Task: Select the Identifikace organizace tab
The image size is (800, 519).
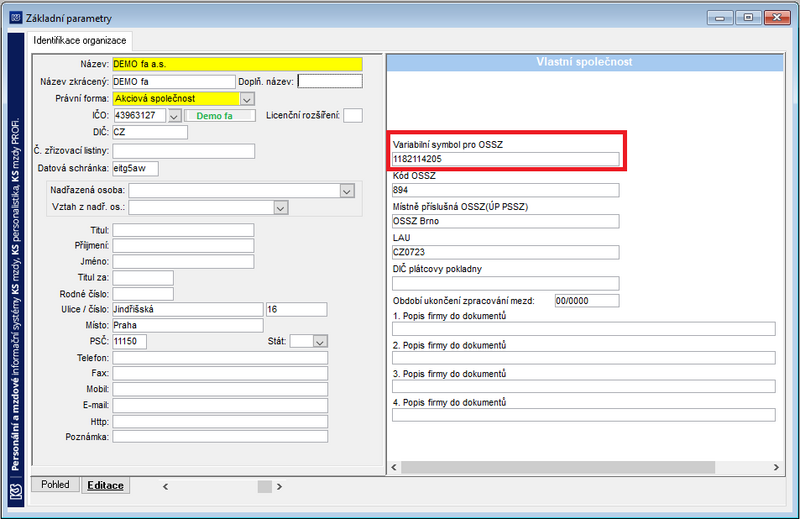Action: click(x=80, y=41)
